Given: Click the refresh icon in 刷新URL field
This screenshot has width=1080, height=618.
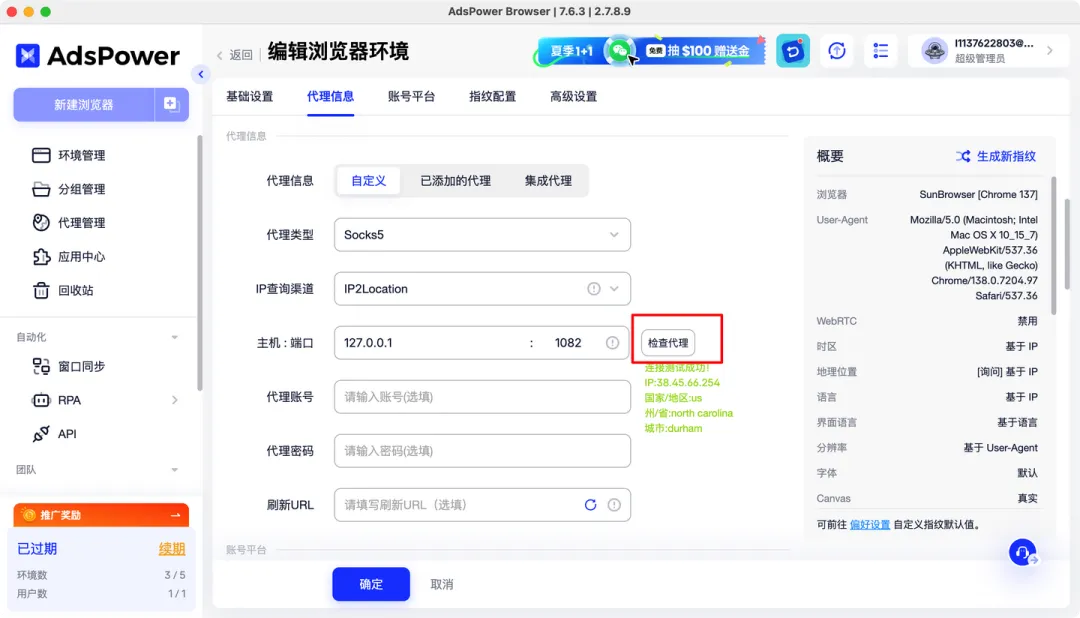Looking at the screenshot, I should click(590, 505).
